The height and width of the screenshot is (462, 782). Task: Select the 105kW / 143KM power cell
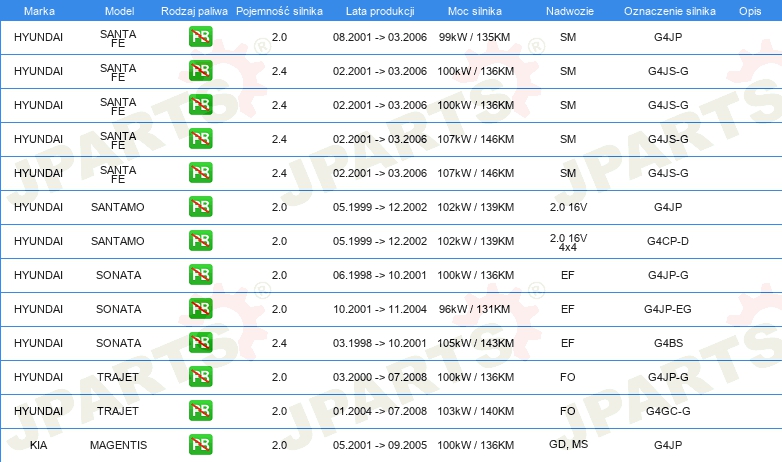475,343
